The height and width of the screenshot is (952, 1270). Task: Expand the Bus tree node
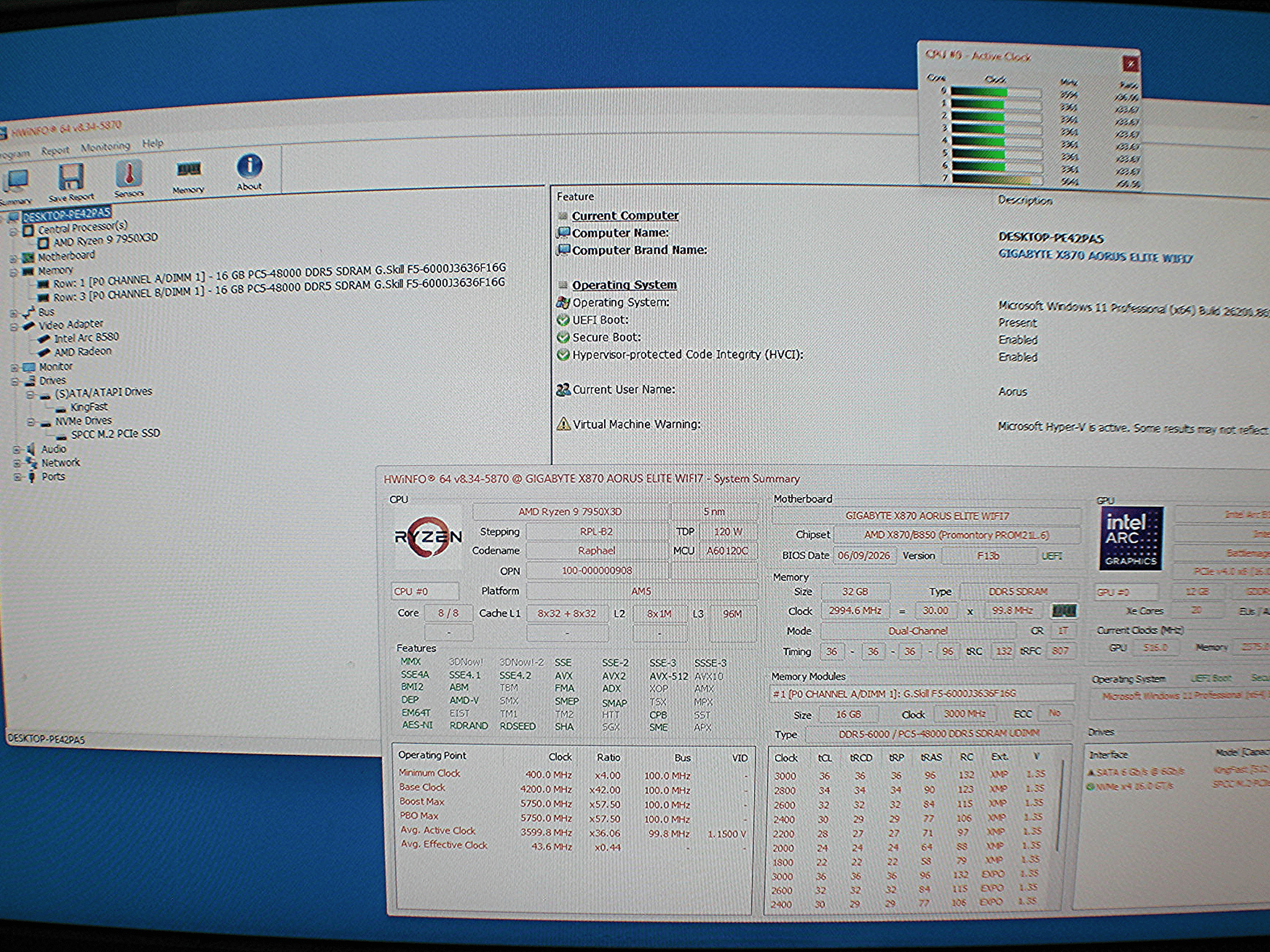[x=14, y=313]
